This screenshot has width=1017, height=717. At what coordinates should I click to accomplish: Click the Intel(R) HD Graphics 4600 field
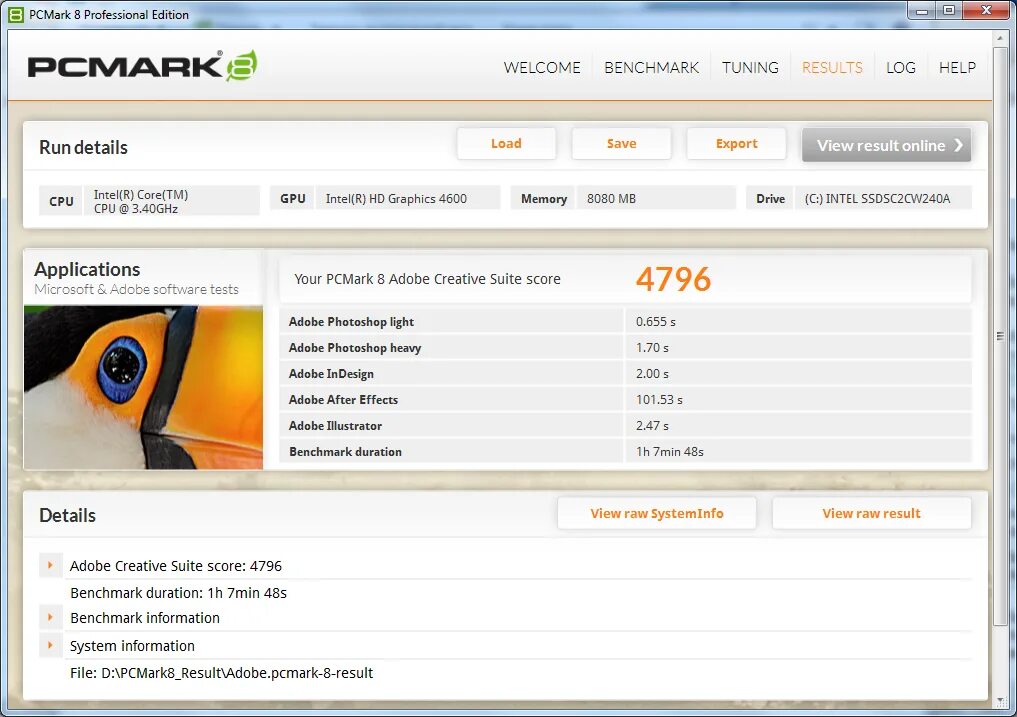pyautogui.click(x=408, y=199)
